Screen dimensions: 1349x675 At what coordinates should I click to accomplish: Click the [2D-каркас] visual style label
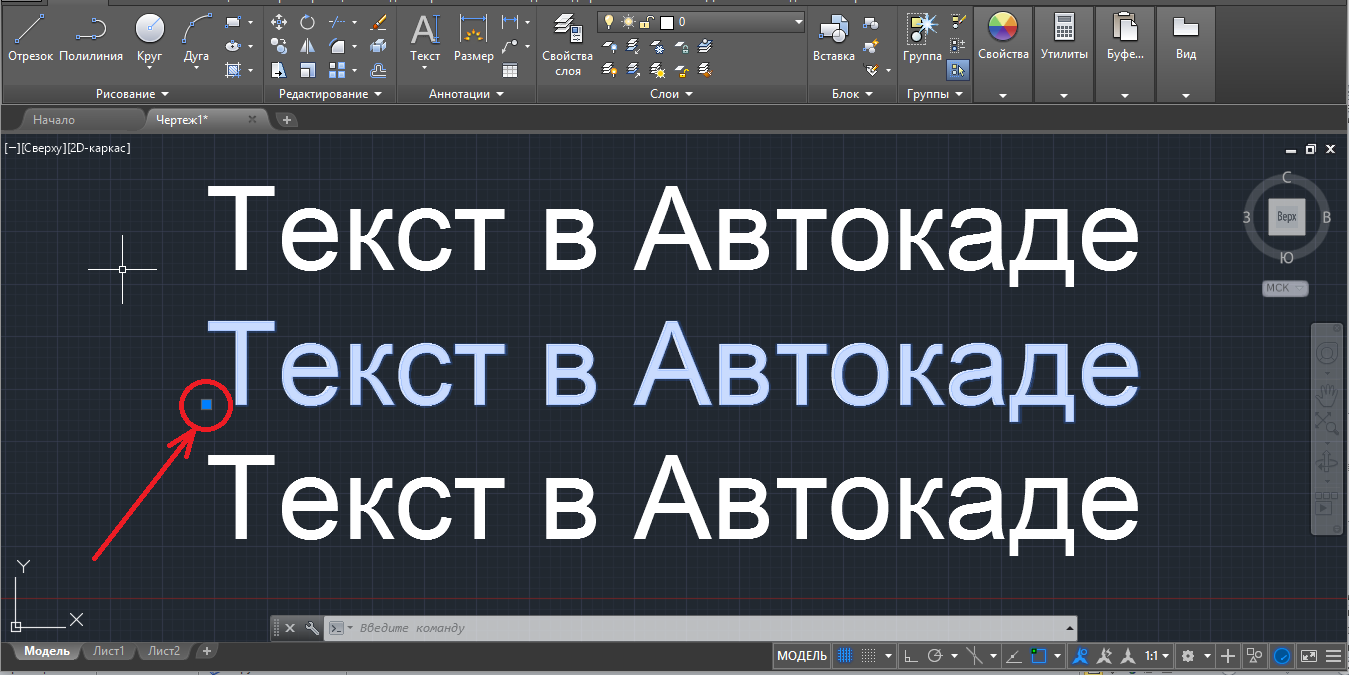(x=99, y=148)
